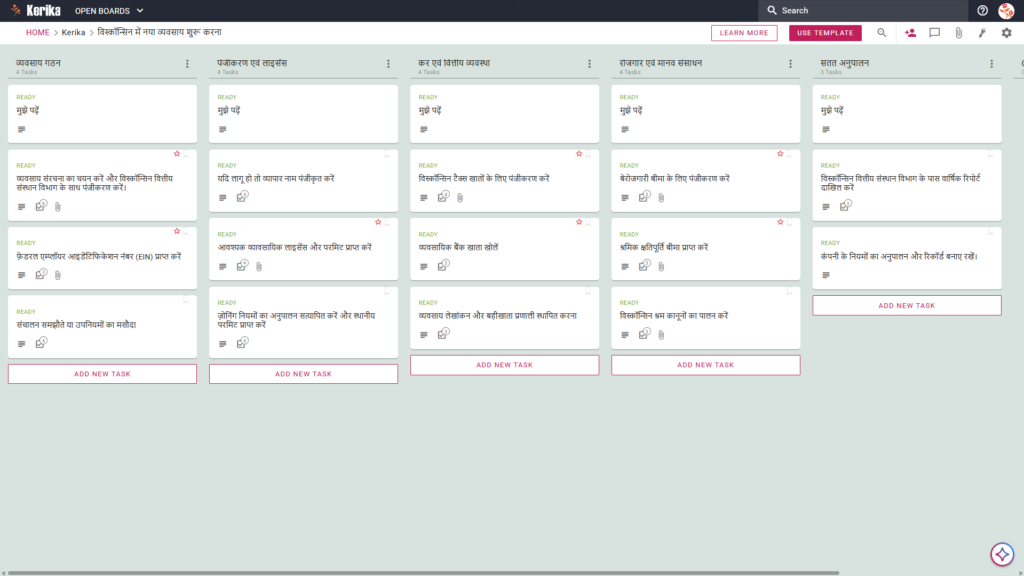Add new task in व्यवसाय गठन column
This screenshot has height=576, width=1024.
(102, 374)
